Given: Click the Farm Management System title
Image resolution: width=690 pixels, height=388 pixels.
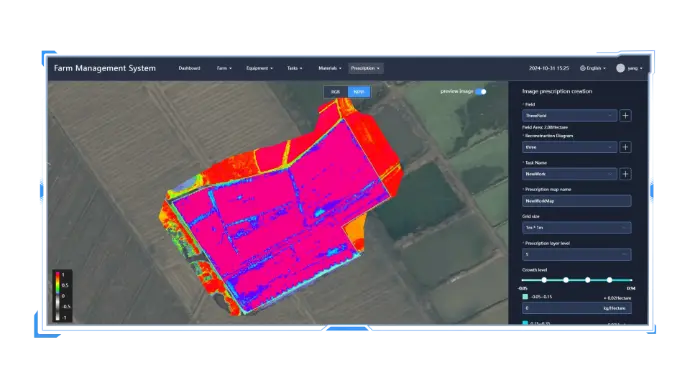Looking at the screenshot, I should click(105, 68).
